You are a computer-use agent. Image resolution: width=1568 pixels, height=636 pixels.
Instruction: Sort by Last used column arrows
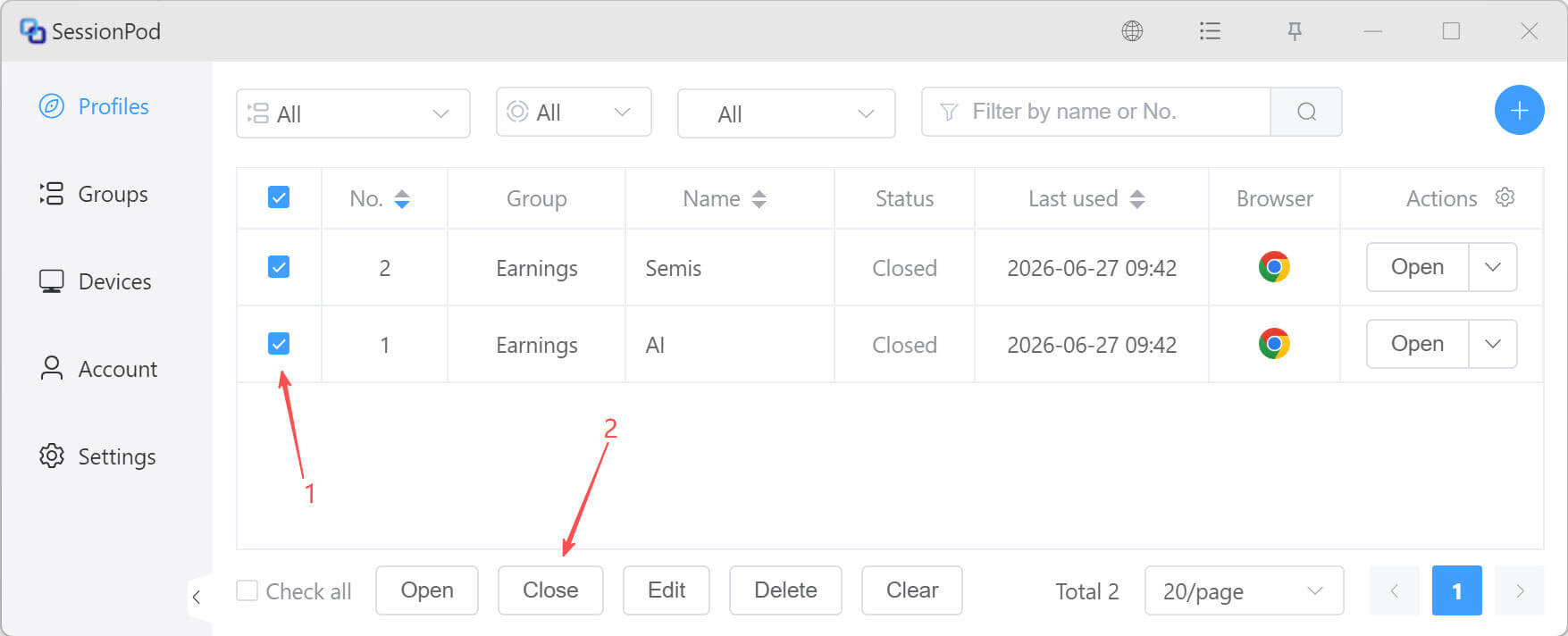tap(1136, 199)
